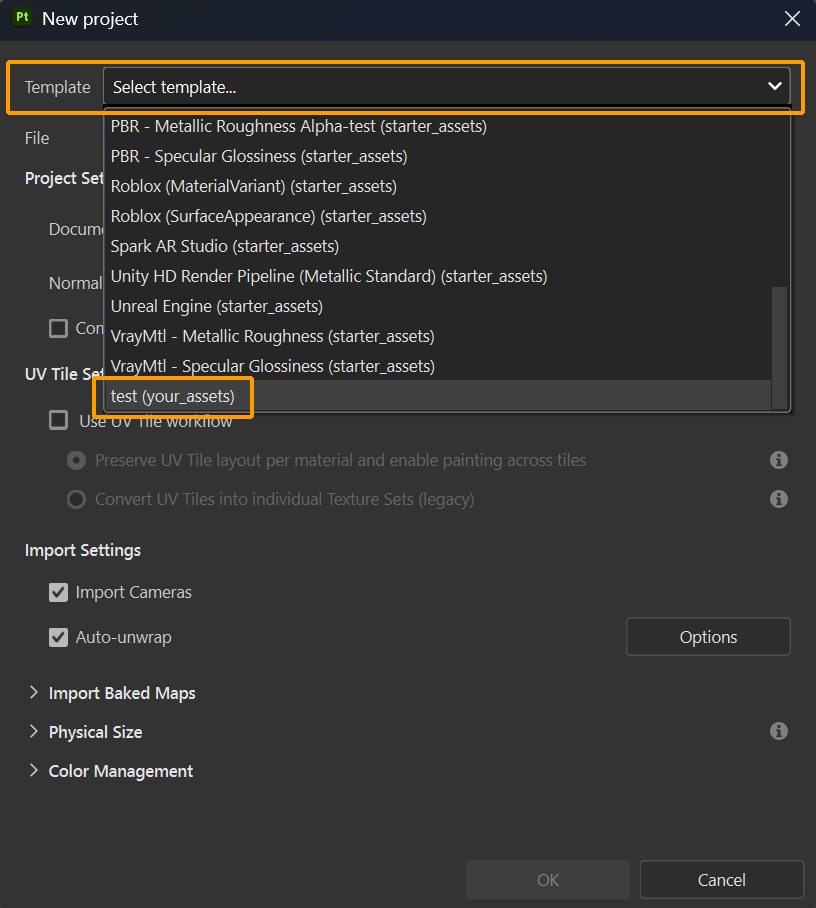The height and width of the screenshot is (908, 816).
Task: Open the Select template dropdown
Action: pos(447,87)
